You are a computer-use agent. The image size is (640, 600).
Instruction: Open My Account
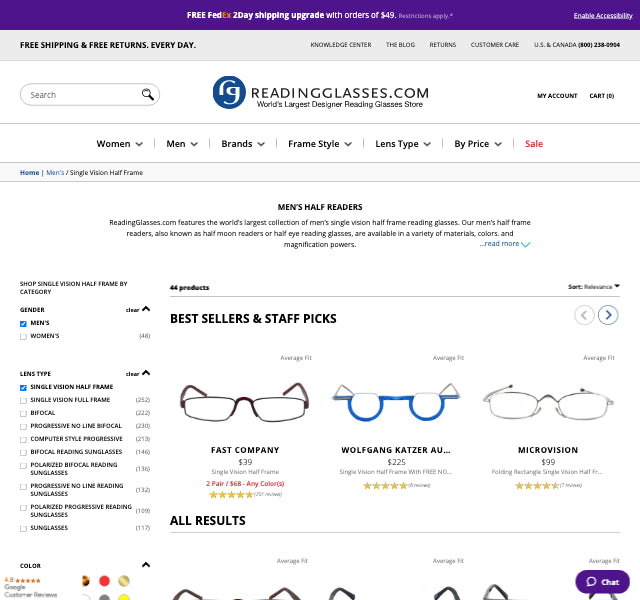tap(557, 96)
